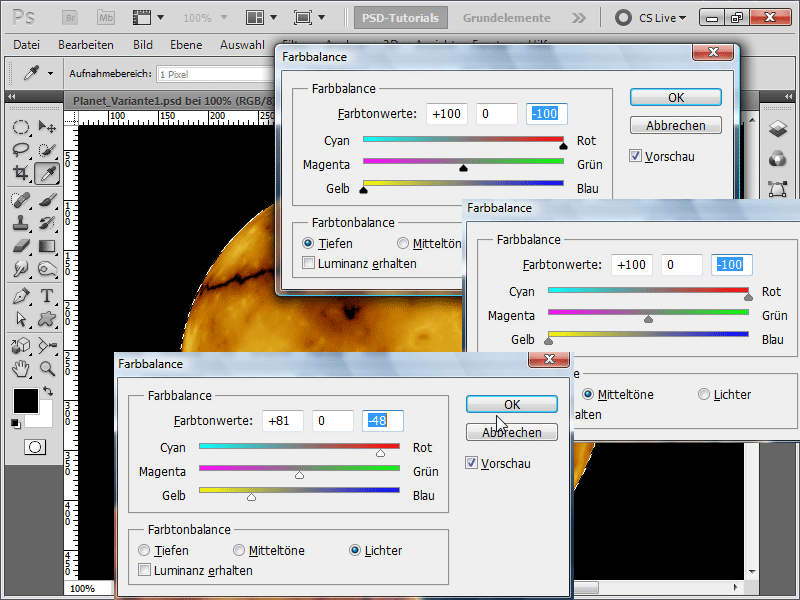
Task: Toggle Luminanz erhalten in front Farbbalance dialog
Action: click(144, 570)
